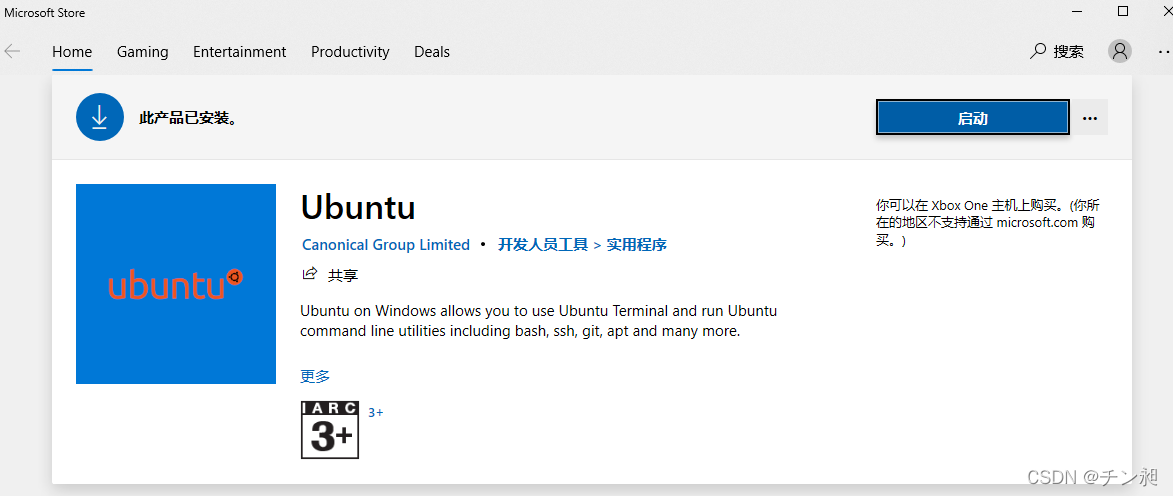1173x496 pixels.
Task: Click the share arrow icon
Action: tap(309, 274)
